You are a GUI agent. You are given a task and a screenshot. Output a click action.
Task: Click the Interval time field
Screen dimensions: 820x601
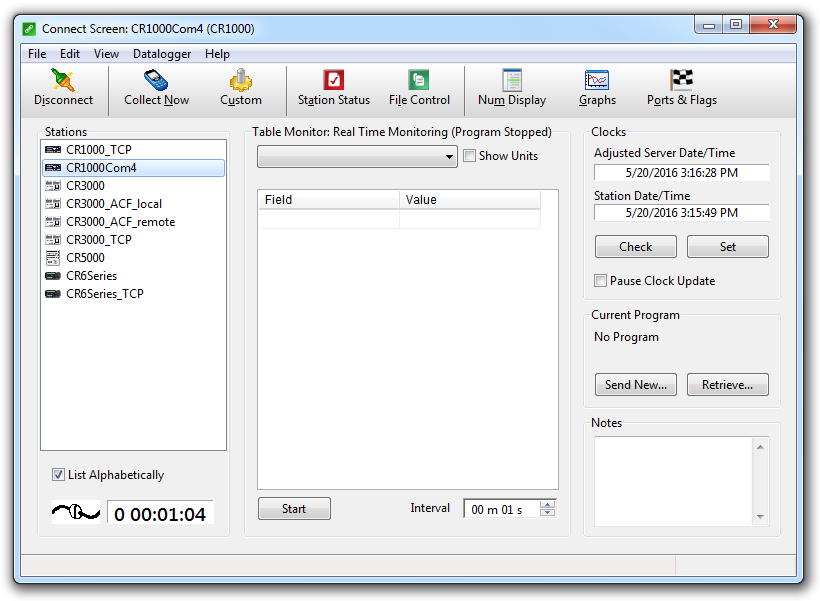(502, 509)
